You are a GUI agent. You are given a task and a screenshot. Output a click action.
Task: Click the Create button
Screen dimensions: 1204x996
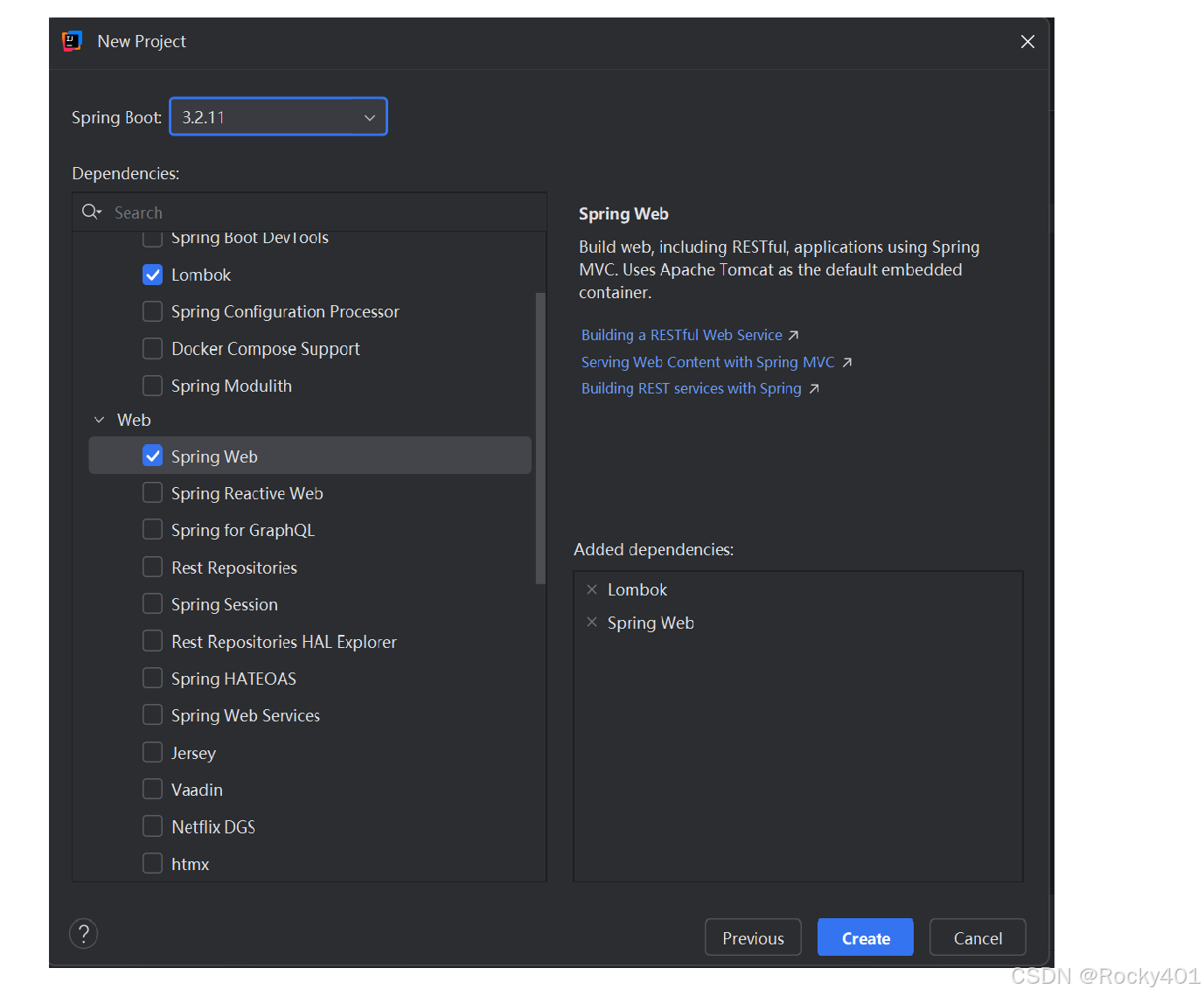[866, 937]
